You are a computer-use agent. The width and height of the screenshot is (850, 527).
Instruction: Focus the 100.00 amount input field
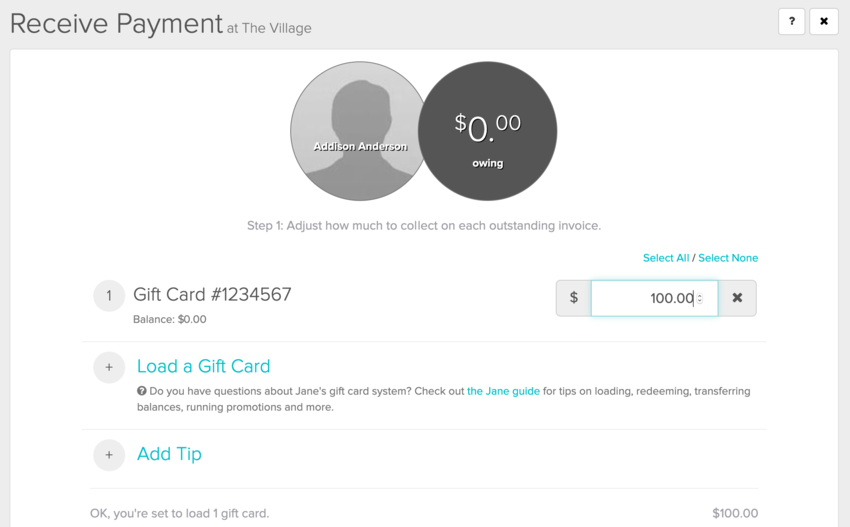click(x=645, y=298)
